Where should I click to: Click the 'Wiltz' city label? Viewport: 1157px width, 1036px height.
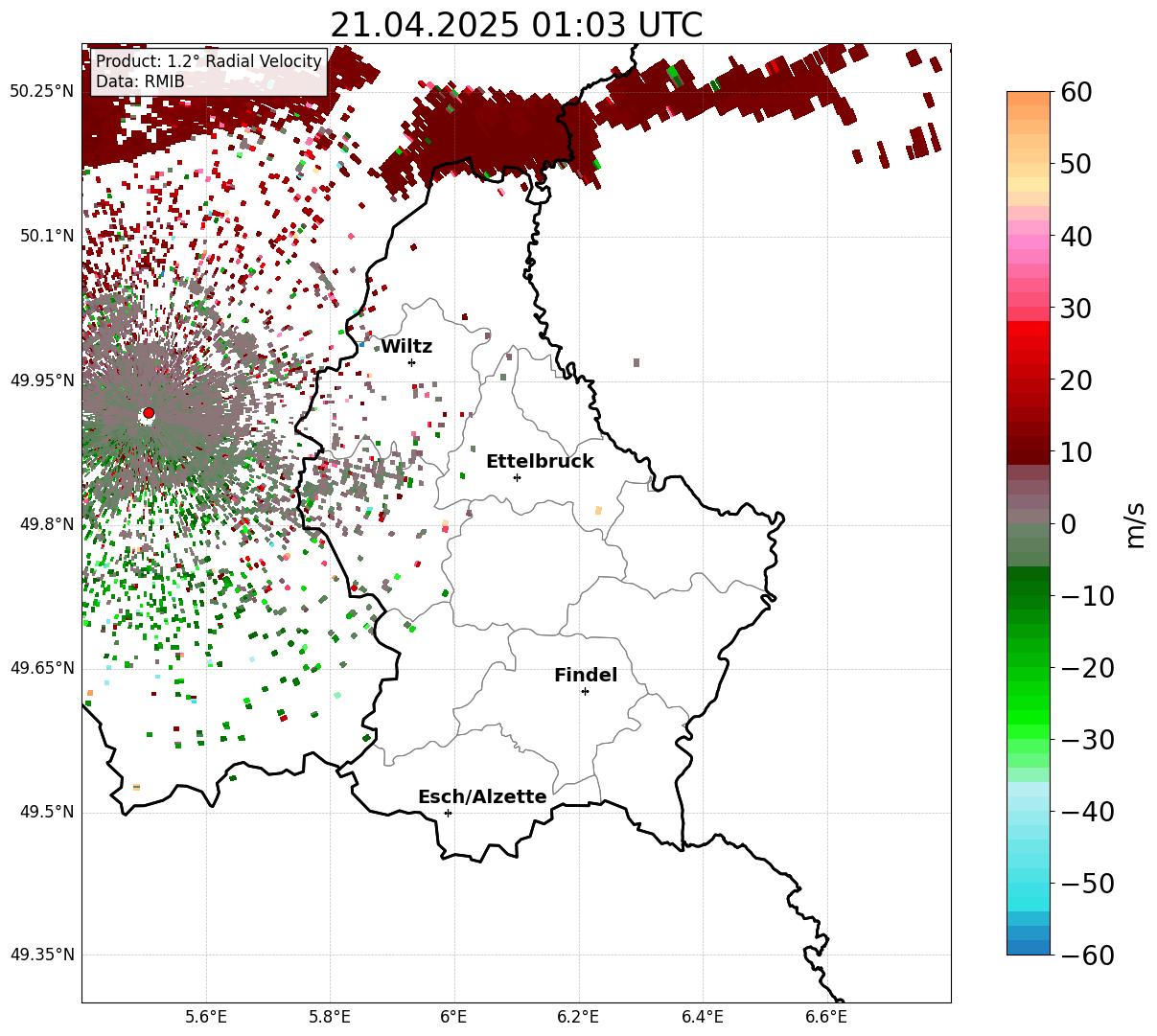coord(406,346)
